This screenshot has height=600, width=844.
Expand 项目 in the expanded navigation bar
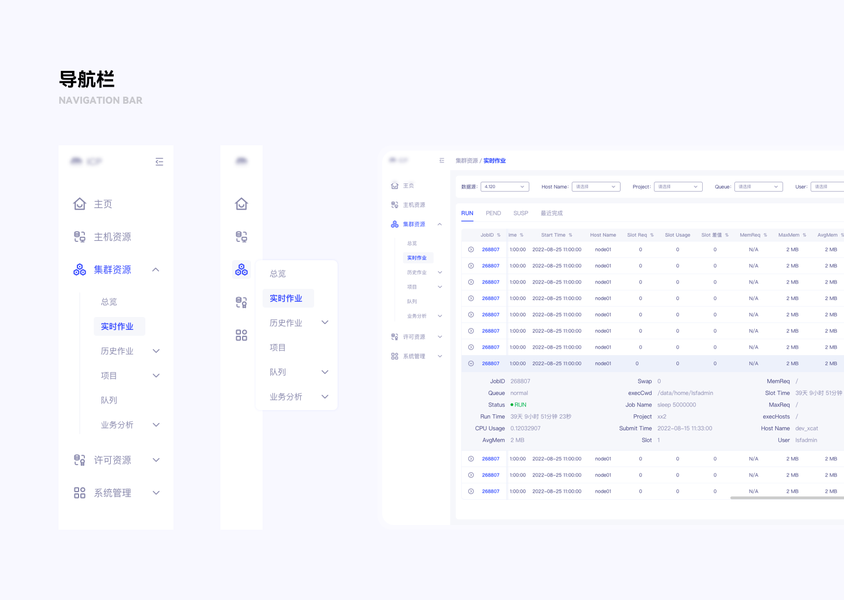[156, 376]
